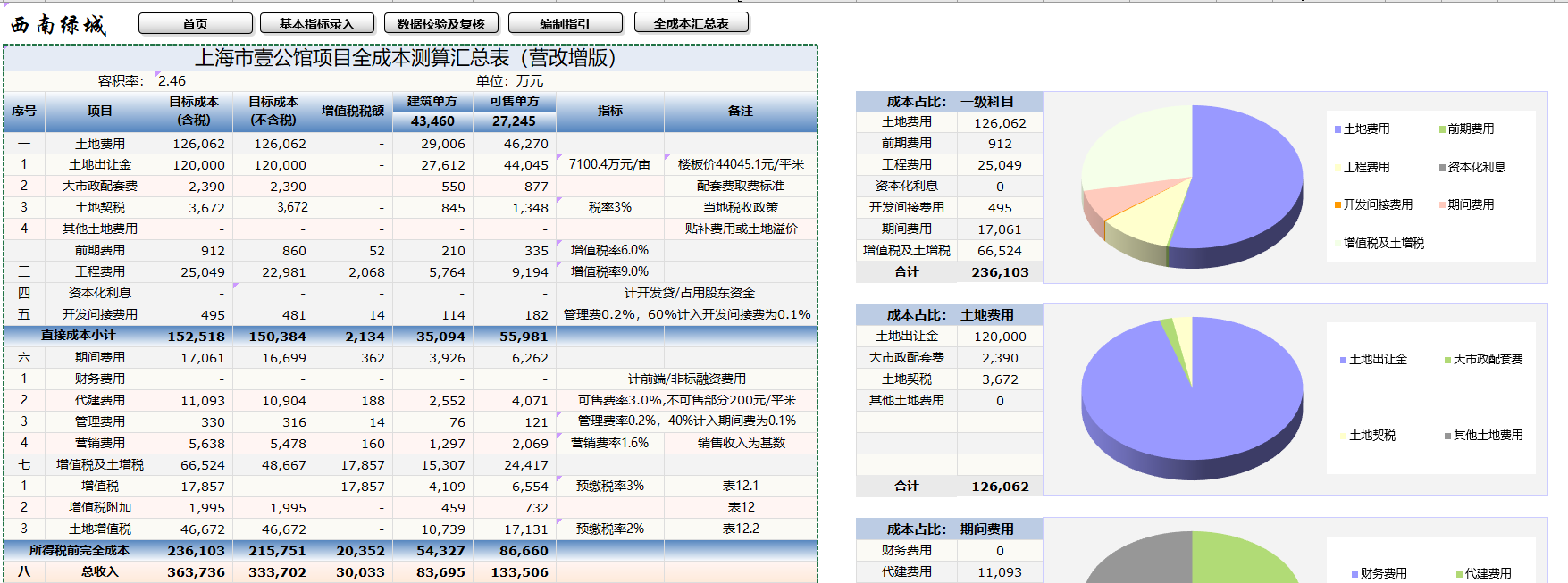The height and width of the screenshot is (583, 1568).
Task: Click the 土地费用 legend swatch in first chart
Action: (x=1338, y=129)
